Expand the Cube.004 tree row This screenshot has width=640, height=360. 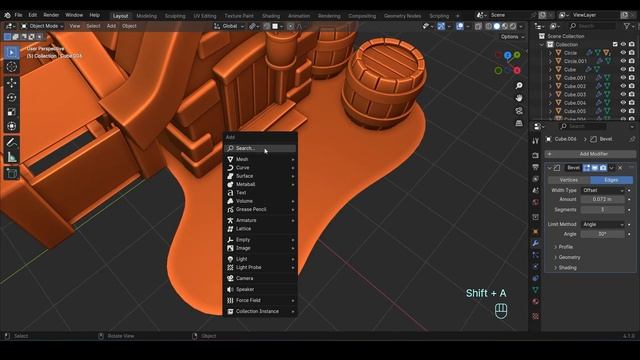click(550, 103)
